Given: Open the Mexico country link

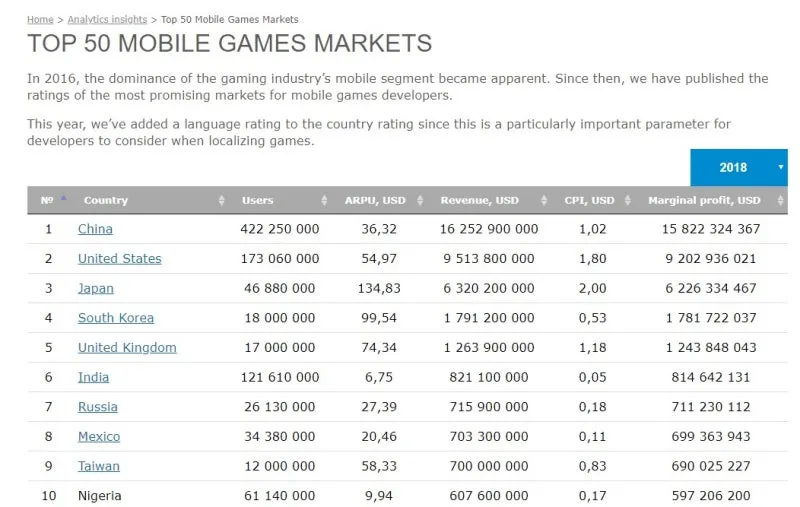Looking at the screenshot, I should click(99, 437).
